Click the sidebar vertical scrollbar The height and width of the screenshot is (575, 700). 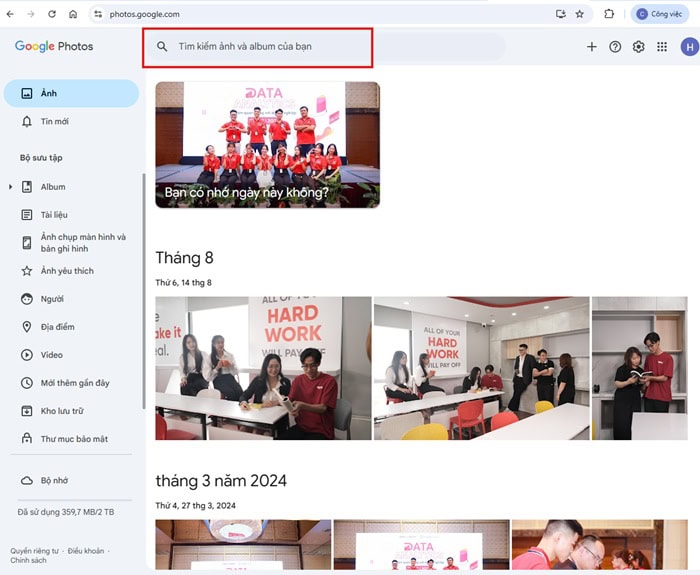point(144,291)
